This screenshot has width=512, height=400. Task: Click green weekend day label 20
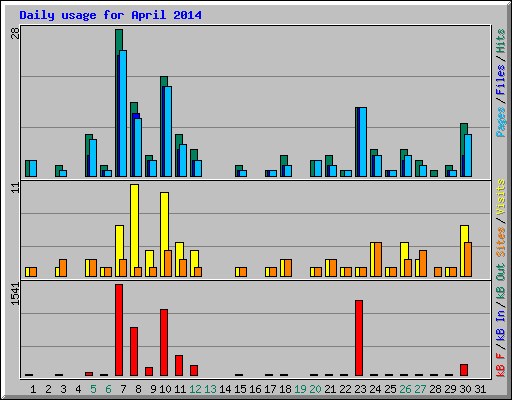[x=315, y=389]
